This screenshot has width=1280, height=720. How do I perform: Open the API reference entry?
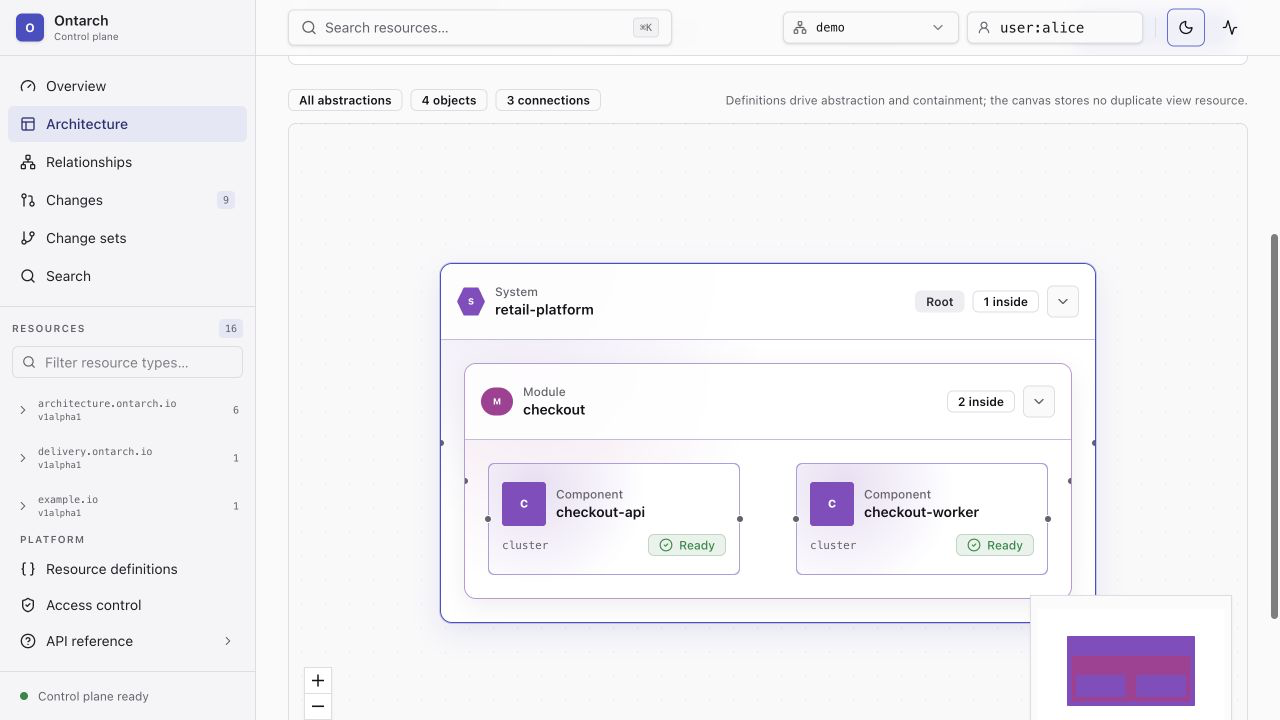point(127,641)
